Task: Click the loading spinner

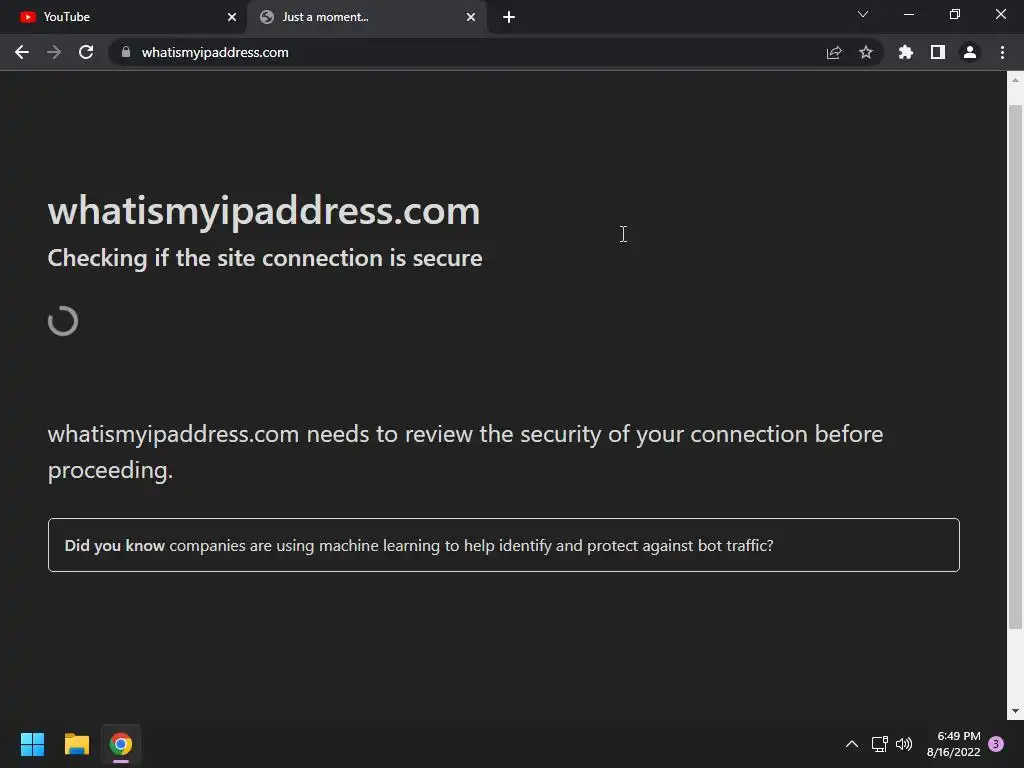Action: click(63, 321)
